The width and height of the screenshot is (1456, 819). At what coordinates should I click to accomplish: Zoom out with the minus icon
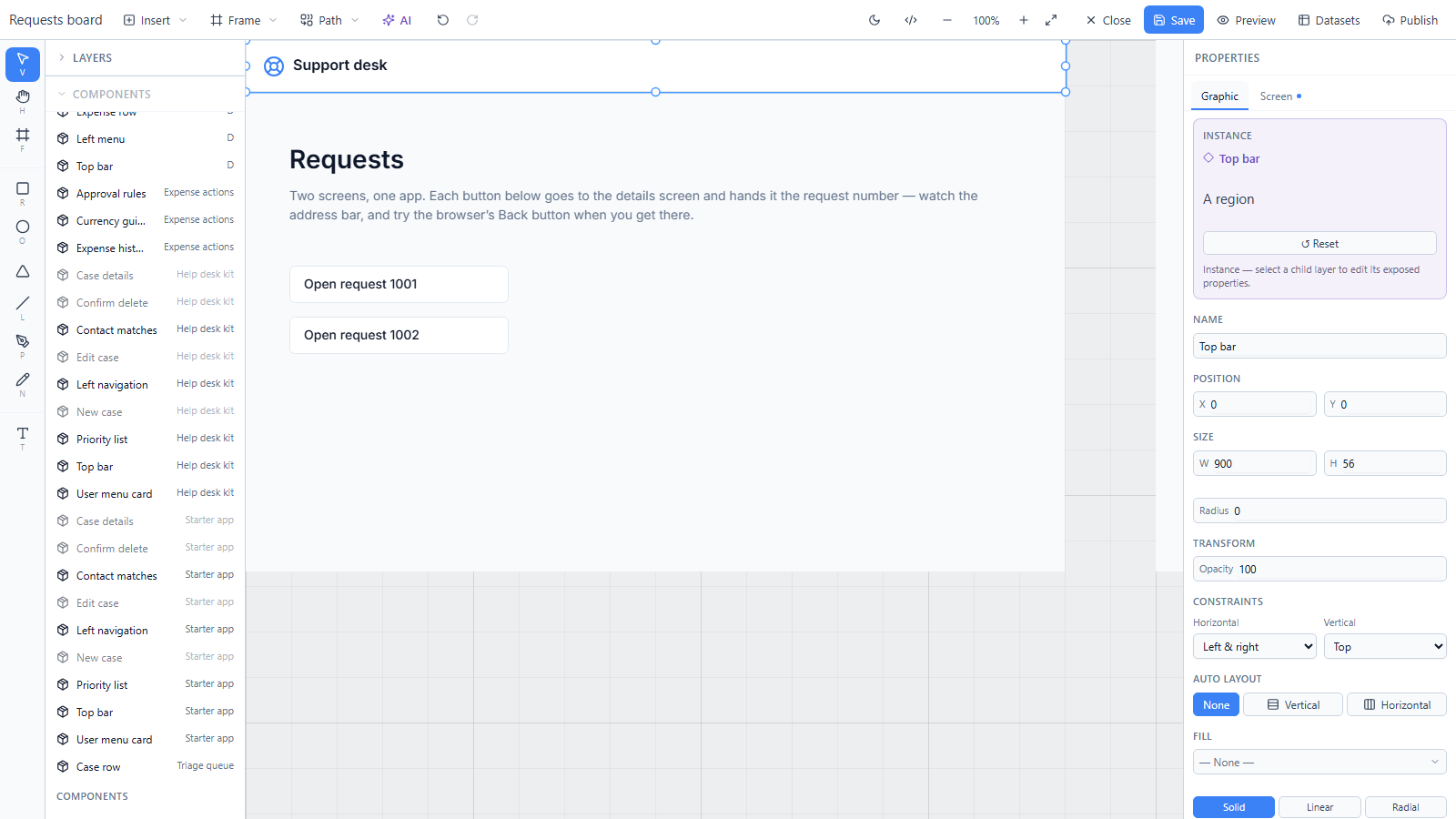click(x=947, y=20)
